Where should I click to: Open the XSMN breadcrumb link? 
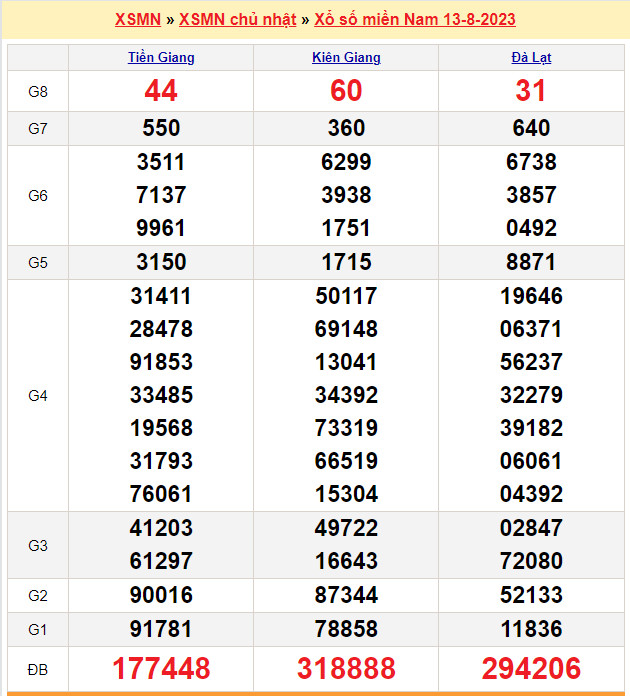click(137, 20)
